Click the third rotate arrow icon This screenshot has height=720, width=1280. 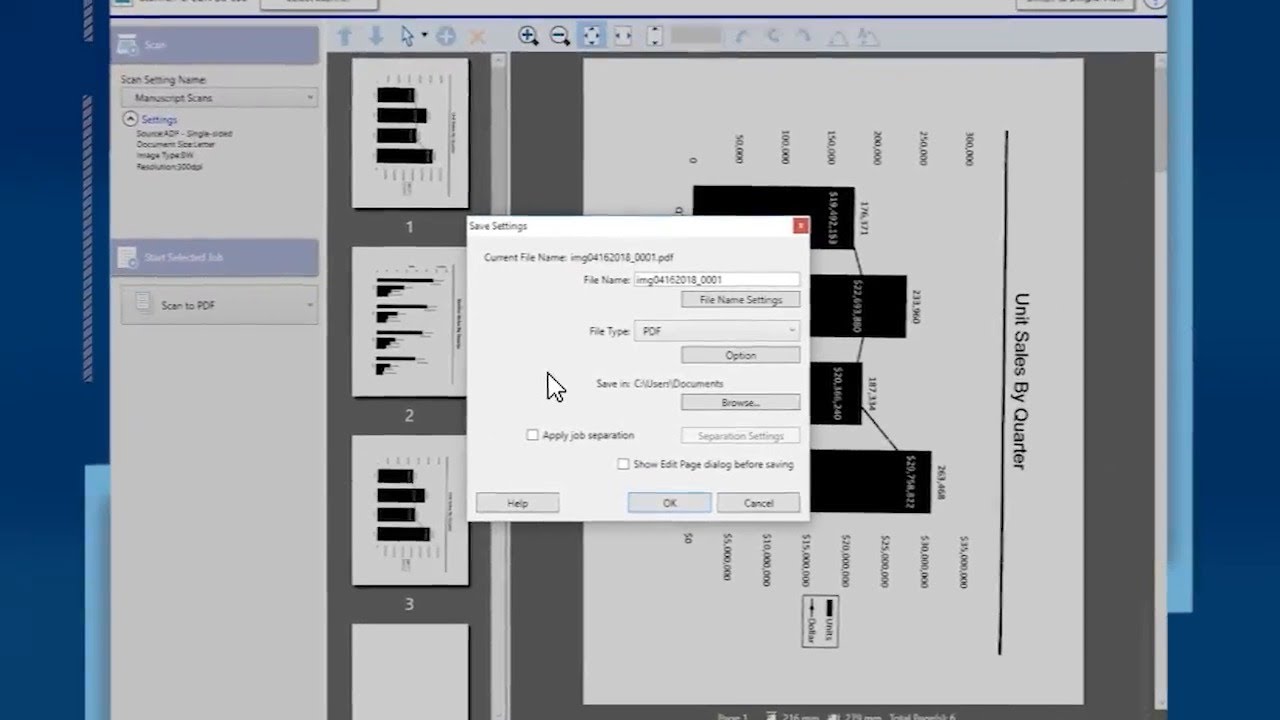pos(804,37)
